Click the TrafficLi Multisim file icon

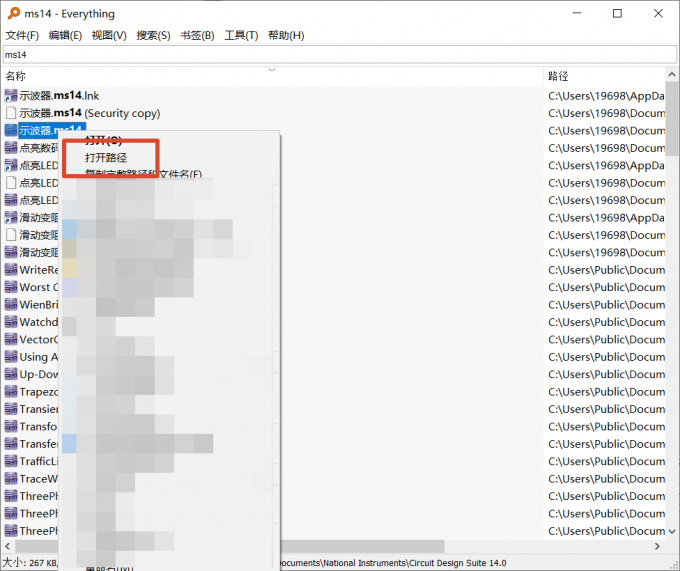pyautogui.click(x=11, y=461)
